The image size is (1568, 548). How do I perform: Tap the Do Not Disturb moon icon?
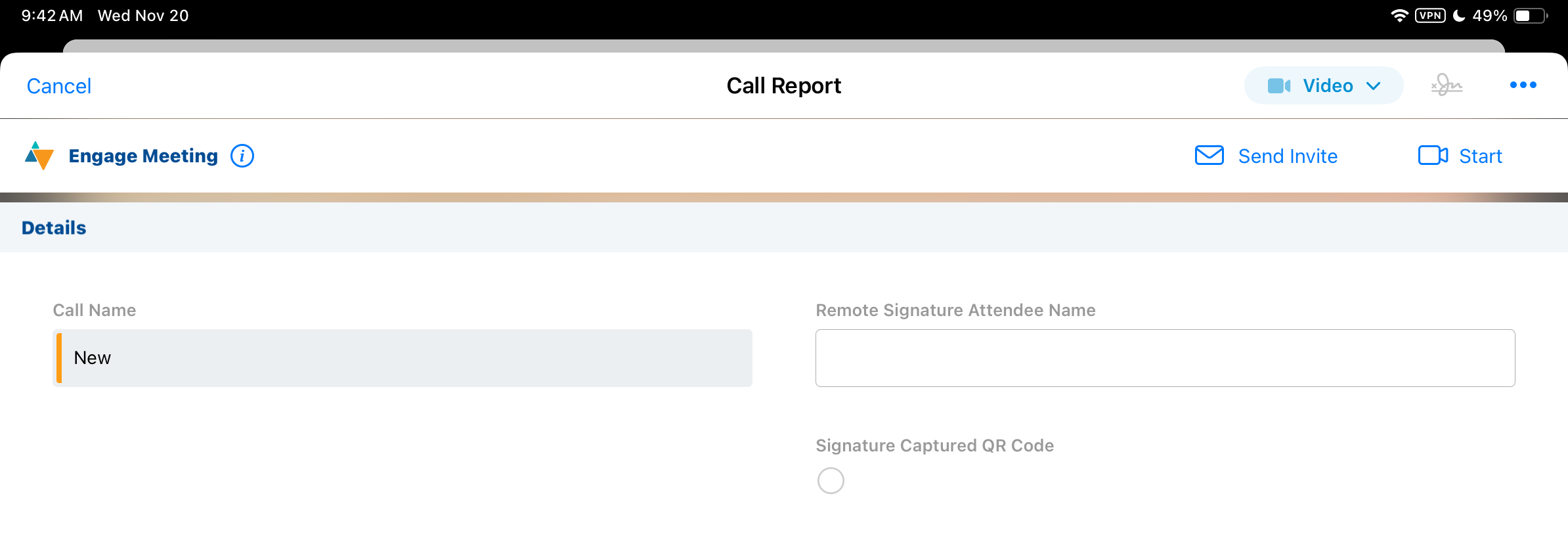pos(1459,16)
